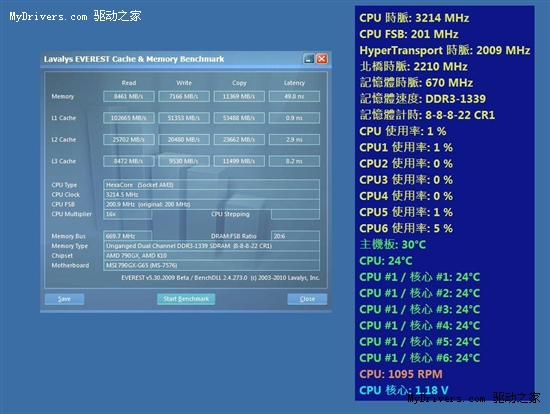
Task: Select L1 Cache Copy value 53488 MB/s
Action: pyautogui.click(x=239, y=118)
